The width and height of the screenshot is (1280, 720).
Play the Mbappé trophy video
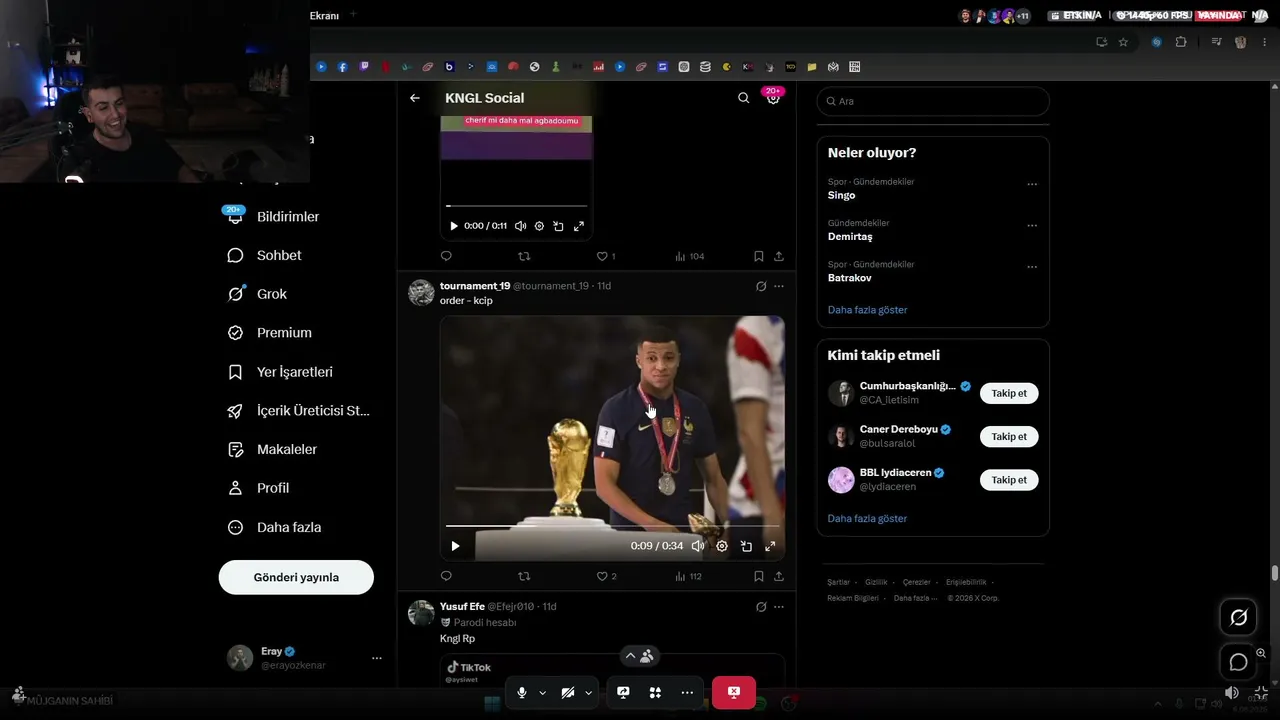click(455, 546)
